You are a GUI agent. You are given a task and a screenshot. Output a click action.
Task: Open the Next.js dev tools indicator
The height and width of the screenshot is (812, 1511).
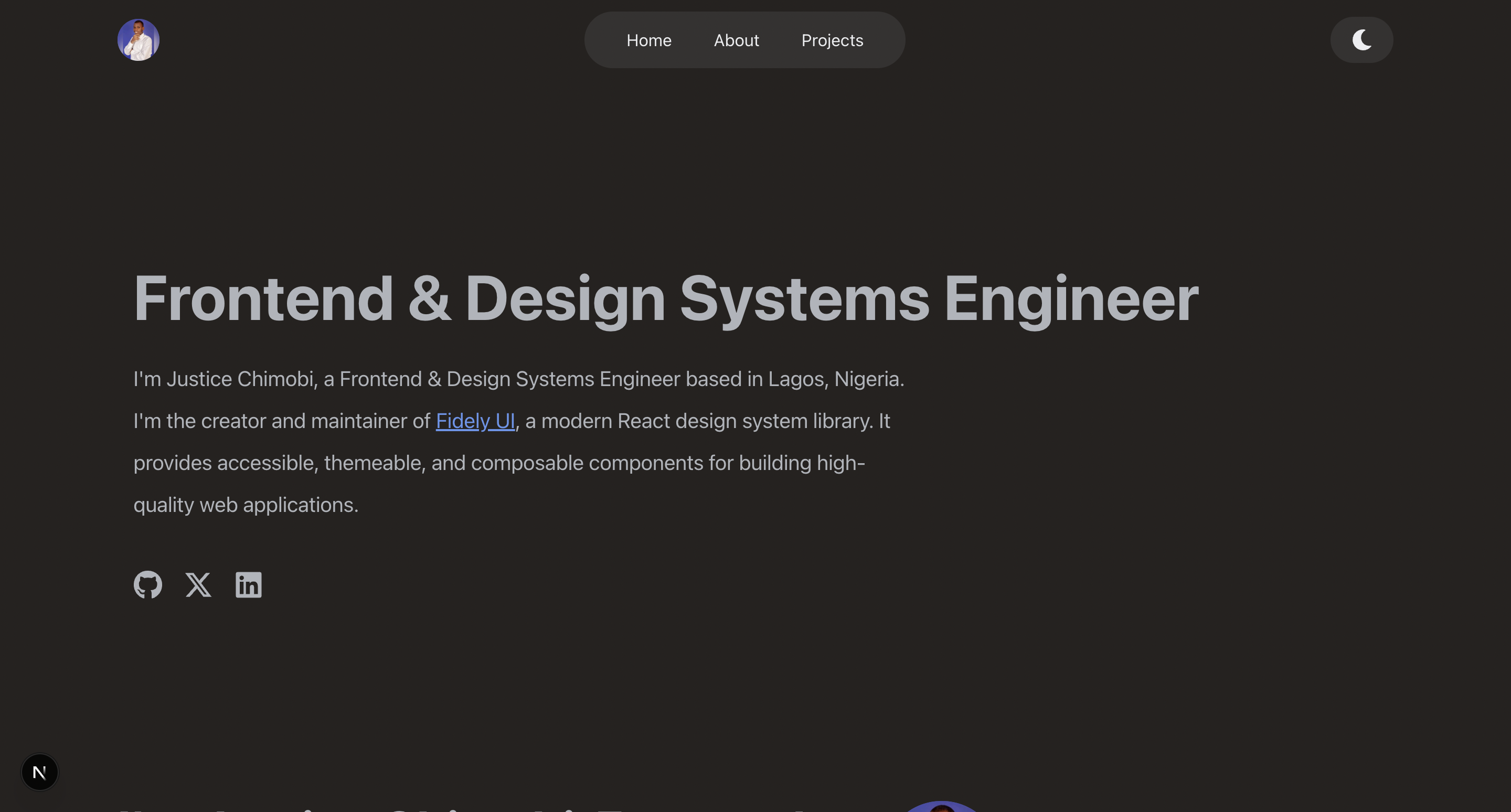39,772
